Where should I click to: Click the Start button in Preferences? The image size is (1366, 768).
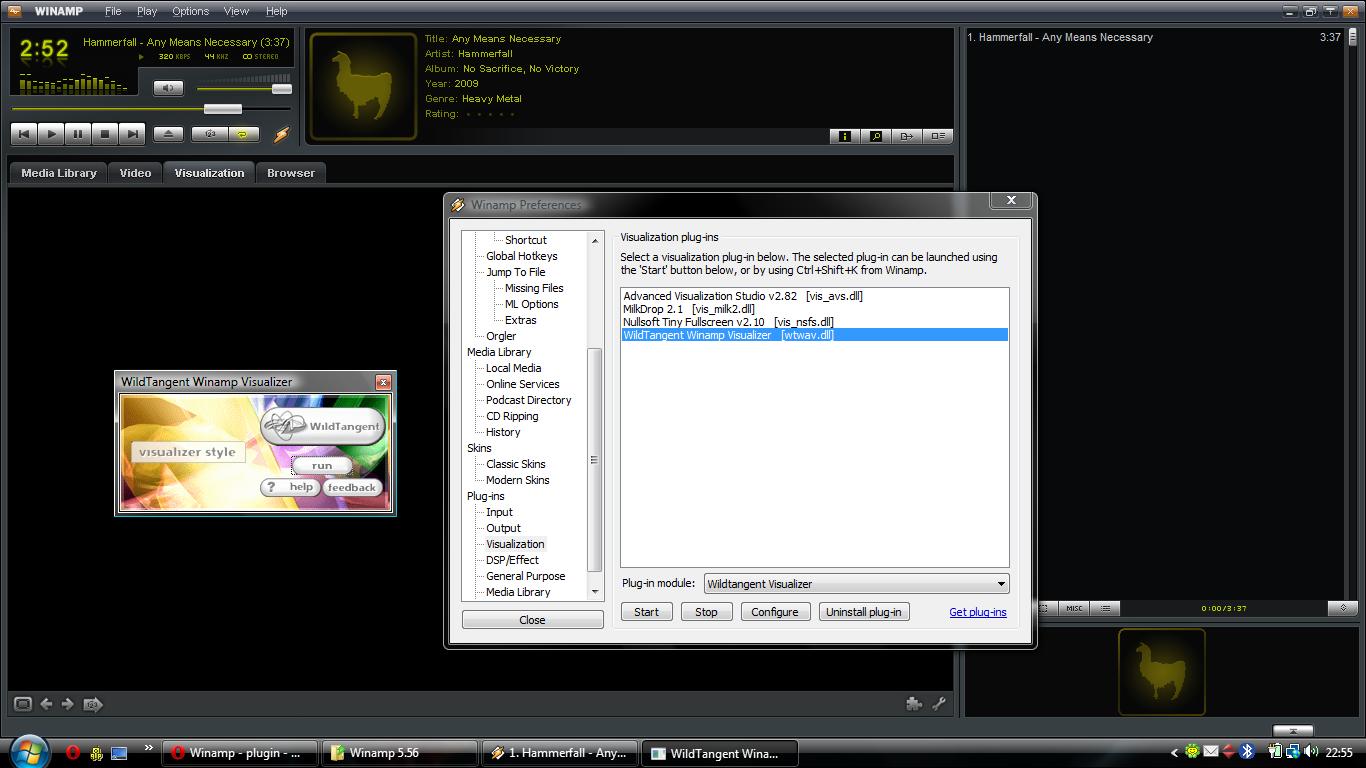tap(646, 612)
